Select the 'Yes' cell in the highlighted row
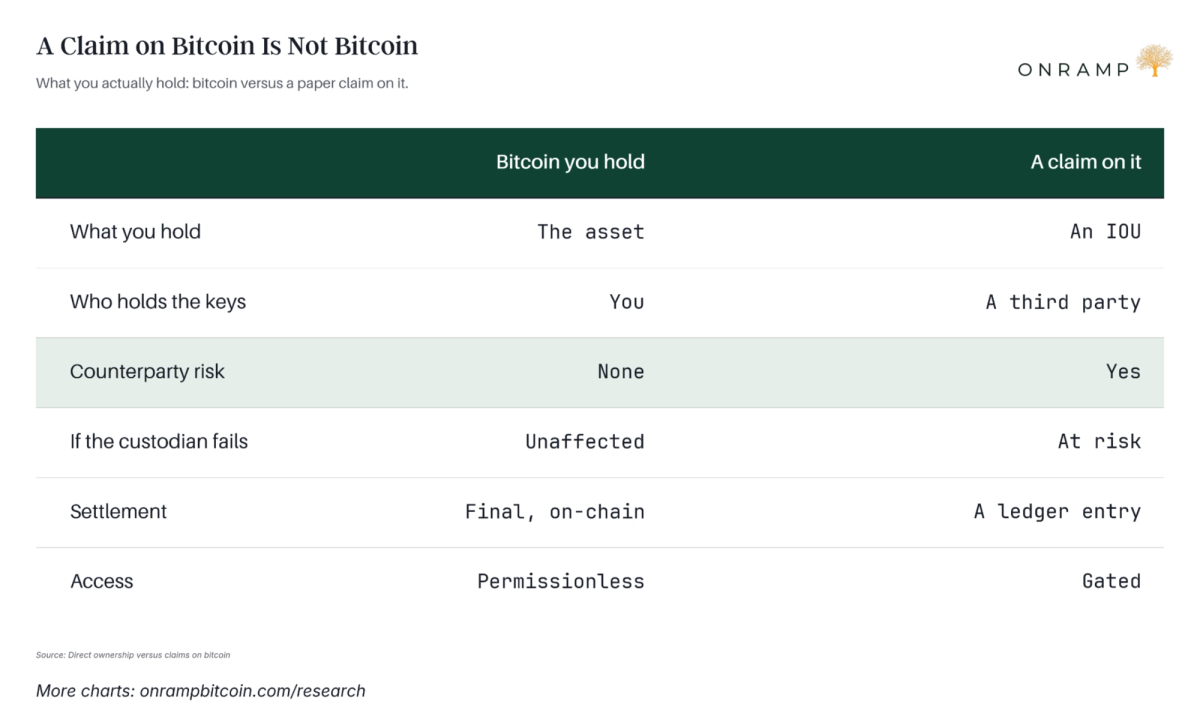The height and width of the screenshot is (716, 1200). (x=1123, y=372)
